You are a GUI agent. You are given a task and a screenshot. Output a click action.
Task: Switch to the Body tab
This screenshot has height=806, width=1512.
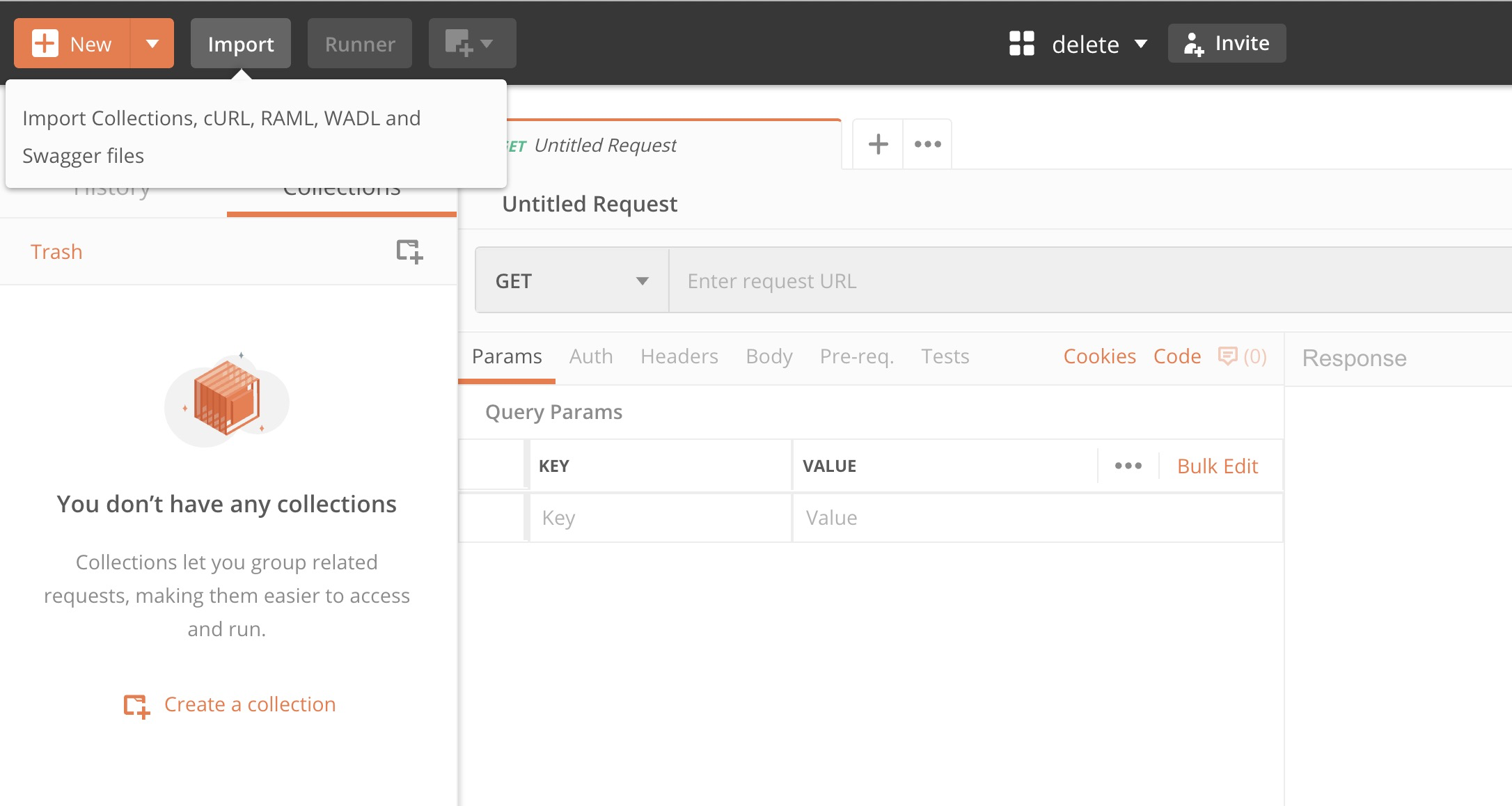tap(769, 356)
